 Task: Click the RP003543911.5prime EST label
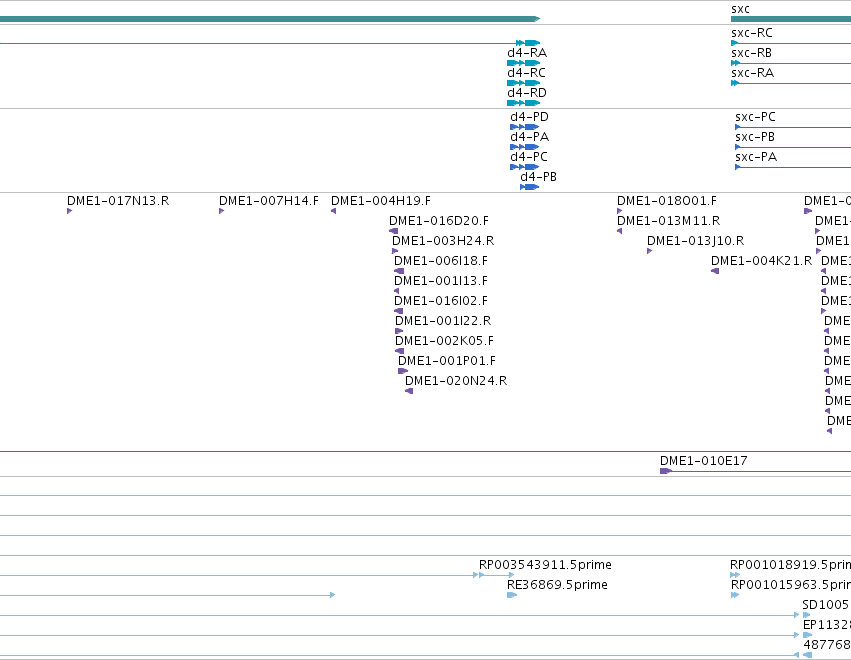[x=545, y=565]
